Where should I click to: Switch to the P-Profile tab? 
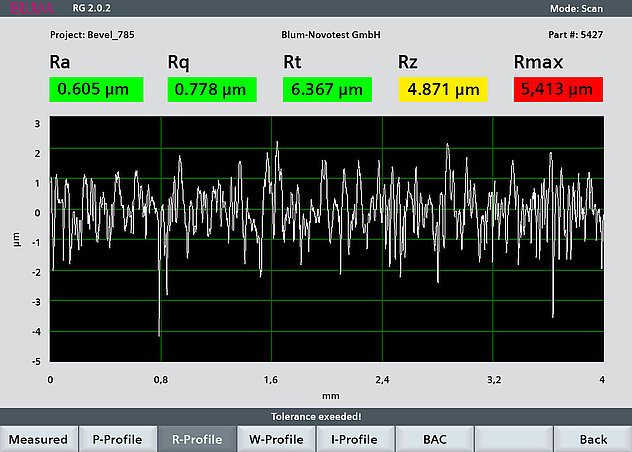pos(117,439)
